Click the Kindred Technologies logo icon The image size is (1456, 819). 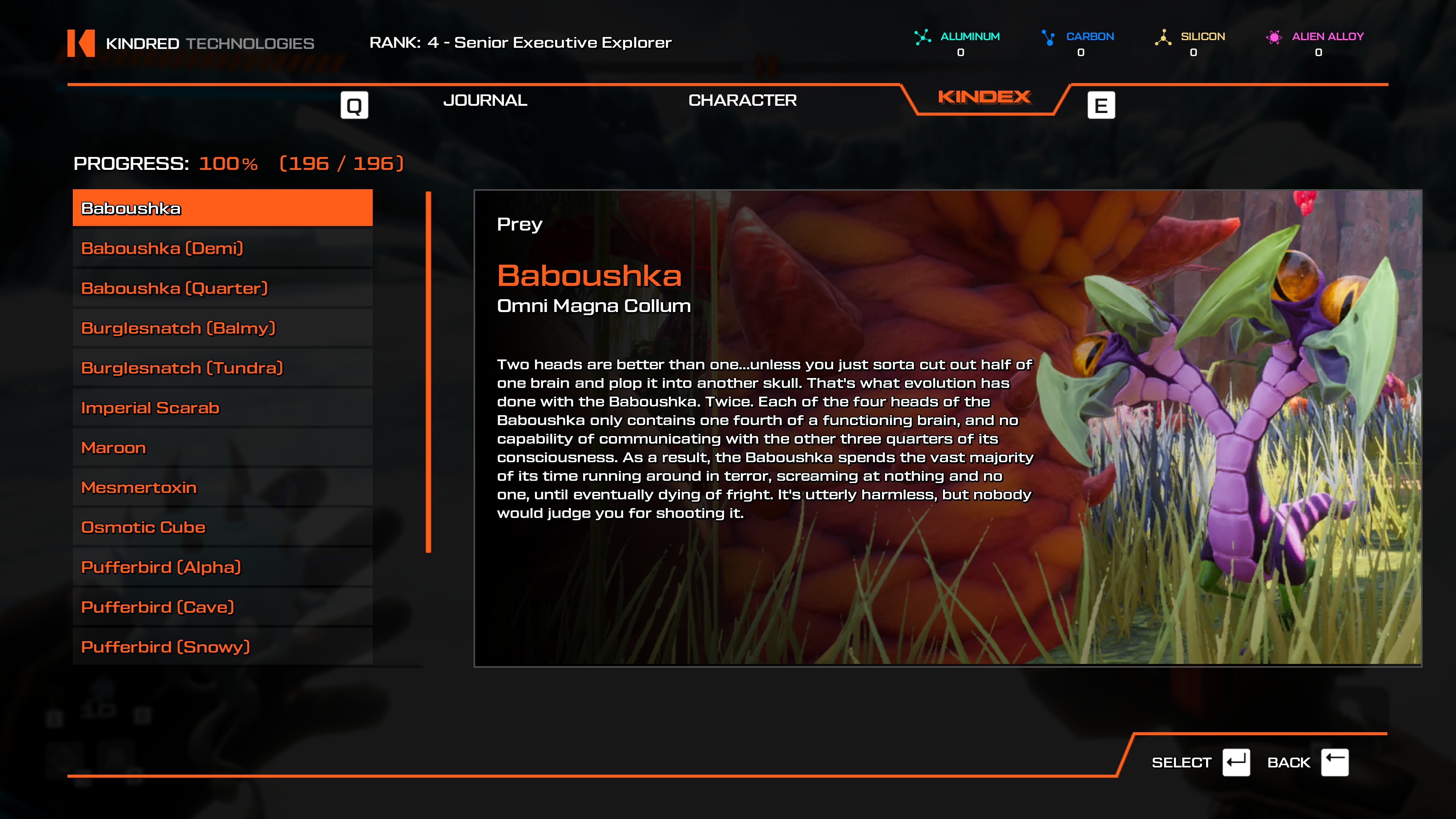click(x=81, y=43)
